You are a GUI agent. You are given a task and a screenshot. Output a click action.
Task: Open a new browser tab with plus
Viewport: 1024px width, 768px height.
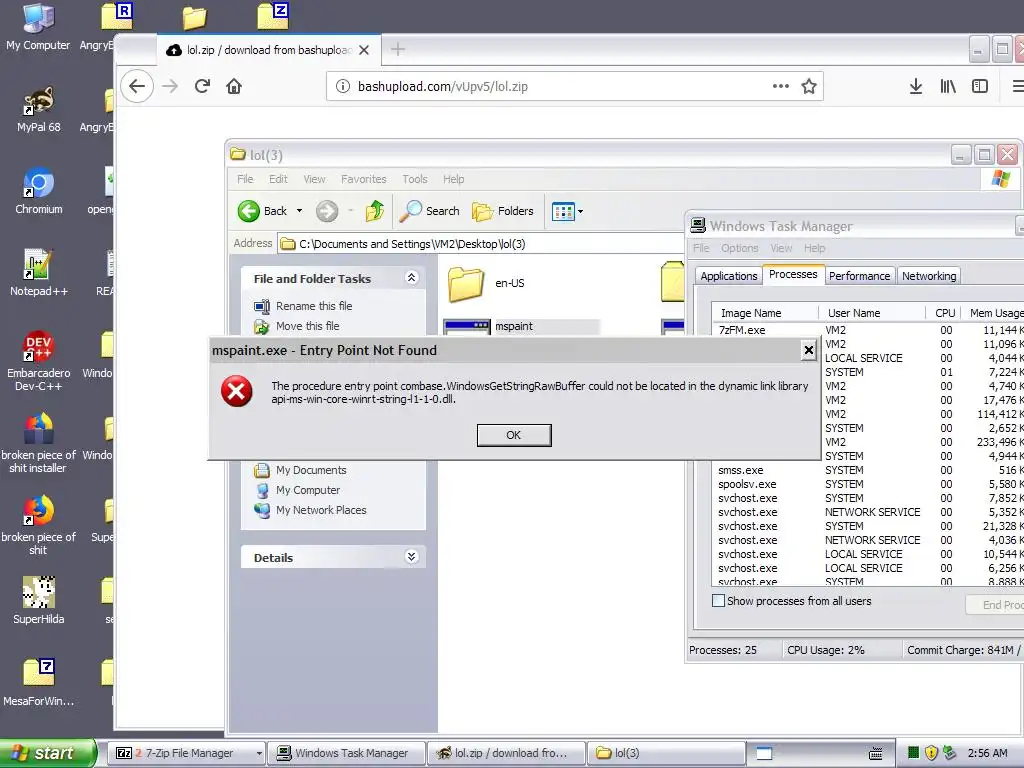398,50
